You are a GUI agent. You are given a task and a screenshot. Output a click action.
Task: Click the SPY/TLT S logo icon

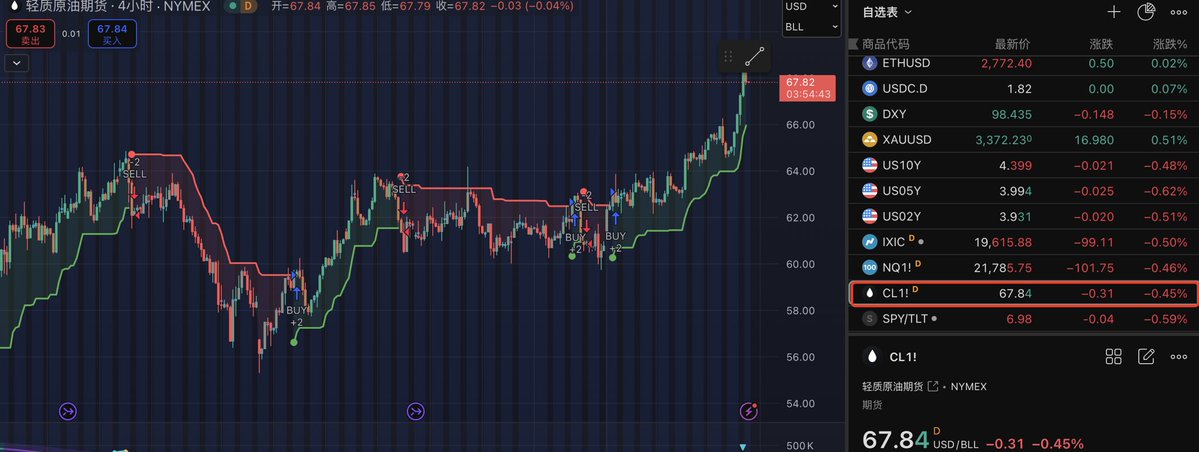[x=869, y=318]
